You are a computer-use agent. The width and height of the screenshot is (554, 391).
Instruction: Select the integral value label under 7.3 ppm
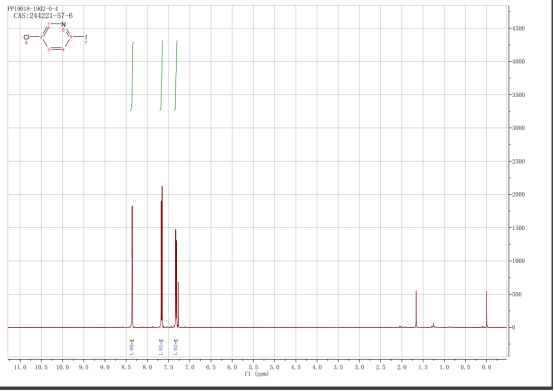click(176, 349)
